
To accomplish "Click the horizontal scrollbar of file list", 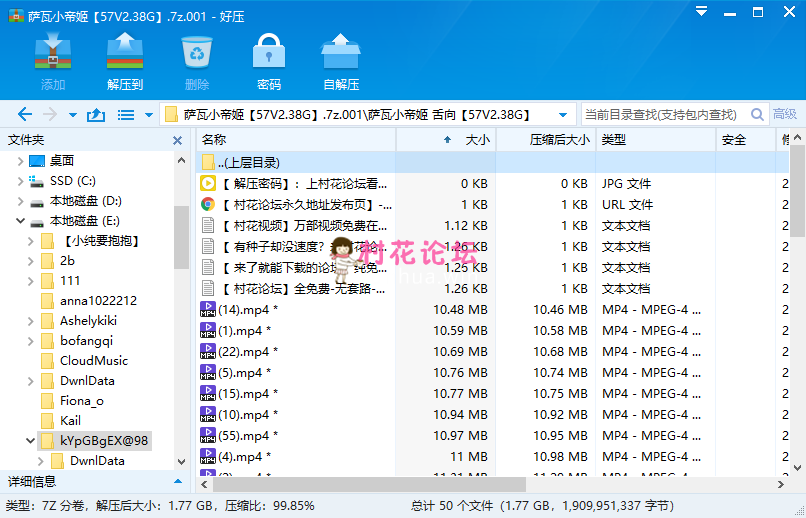I will coord(369,484).
